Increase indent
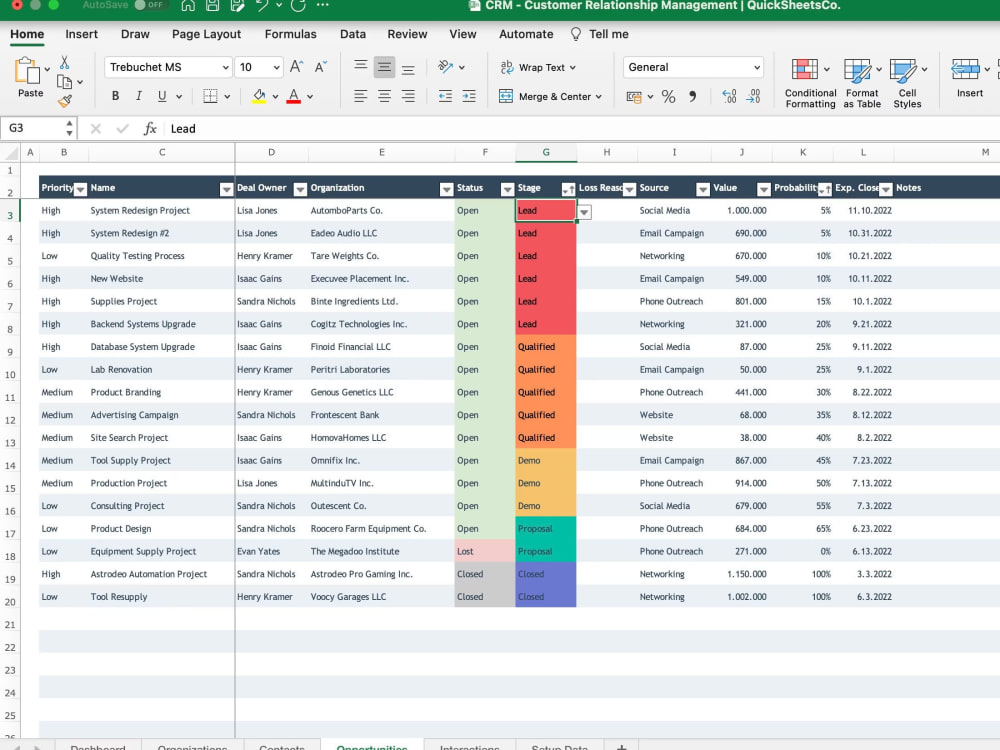 [469, 96]
